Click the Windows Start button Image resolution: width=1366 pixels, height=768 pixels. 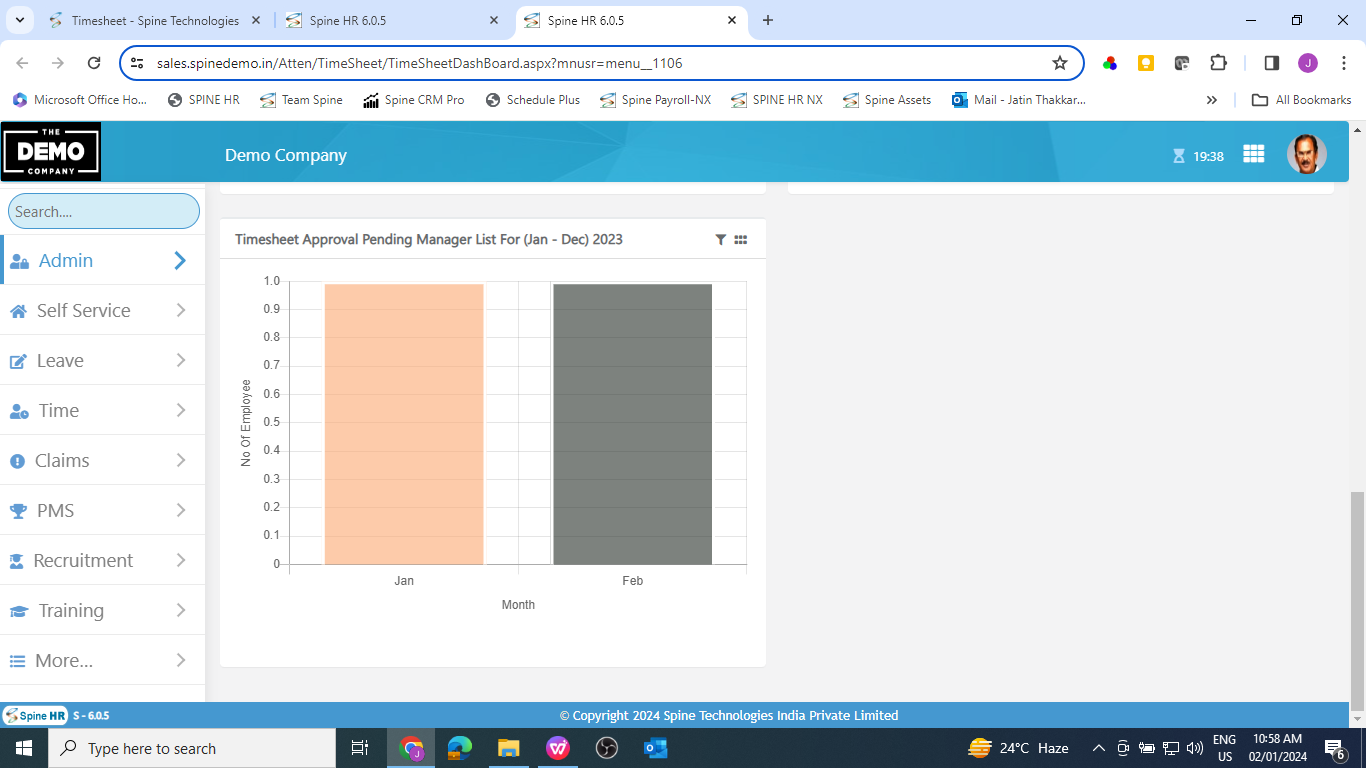24,748
